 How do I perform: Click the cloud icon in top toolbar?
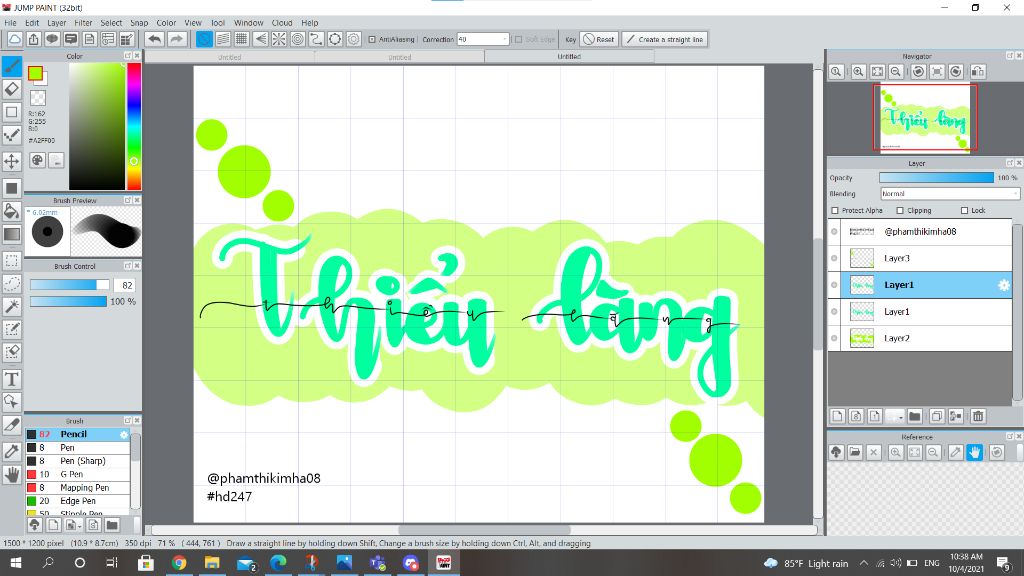(x=14, y=39)
